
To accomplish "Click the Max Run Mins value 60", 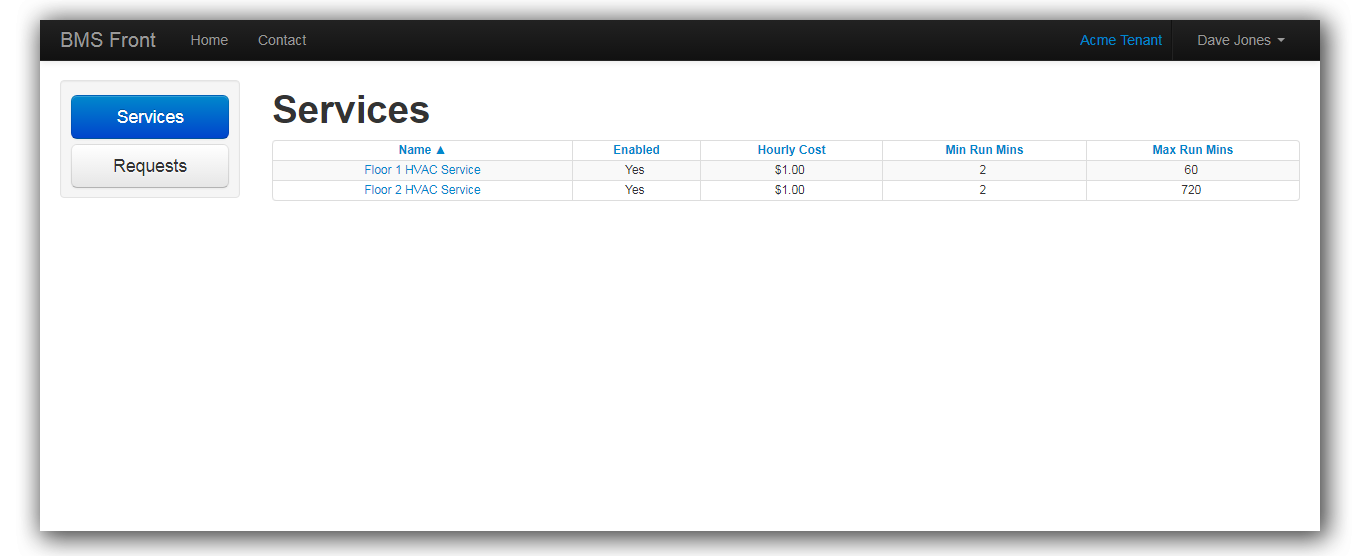I will pyautogui.click(x=1191, y=170).
